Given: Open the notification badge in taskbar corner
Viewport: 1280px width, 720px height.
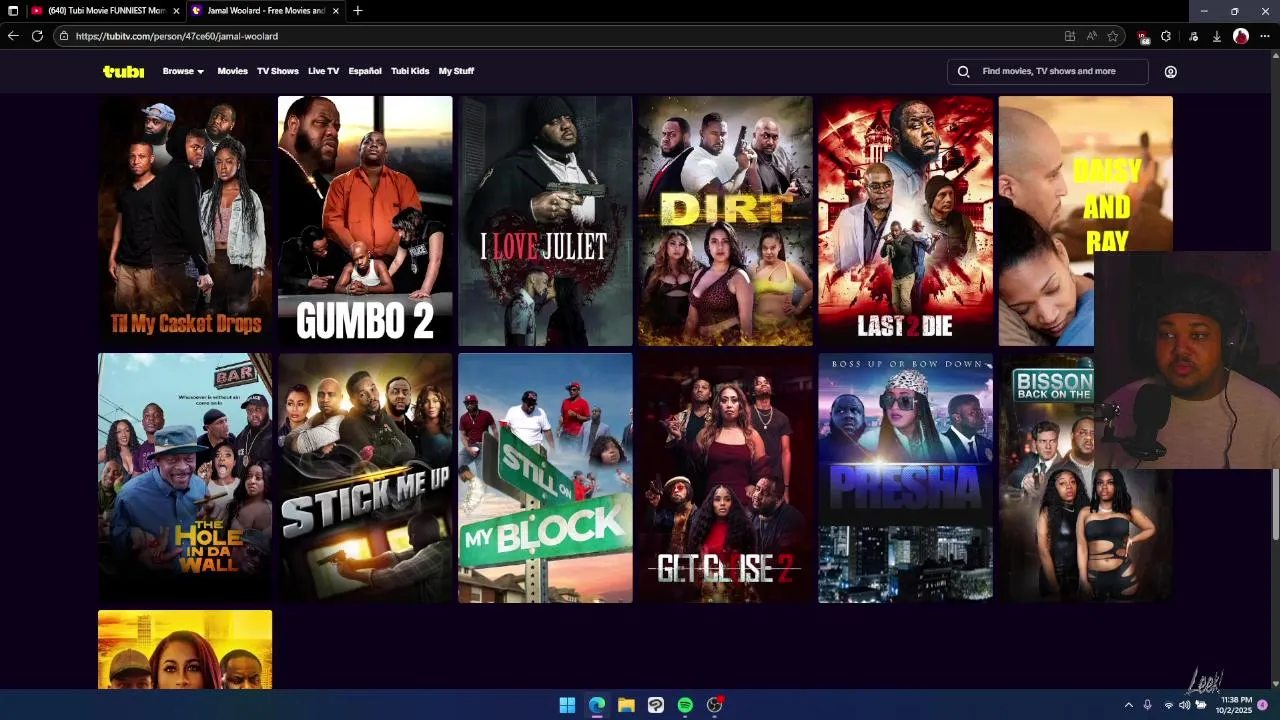Looking at the screenshot, I should [x=1263, y=705].
